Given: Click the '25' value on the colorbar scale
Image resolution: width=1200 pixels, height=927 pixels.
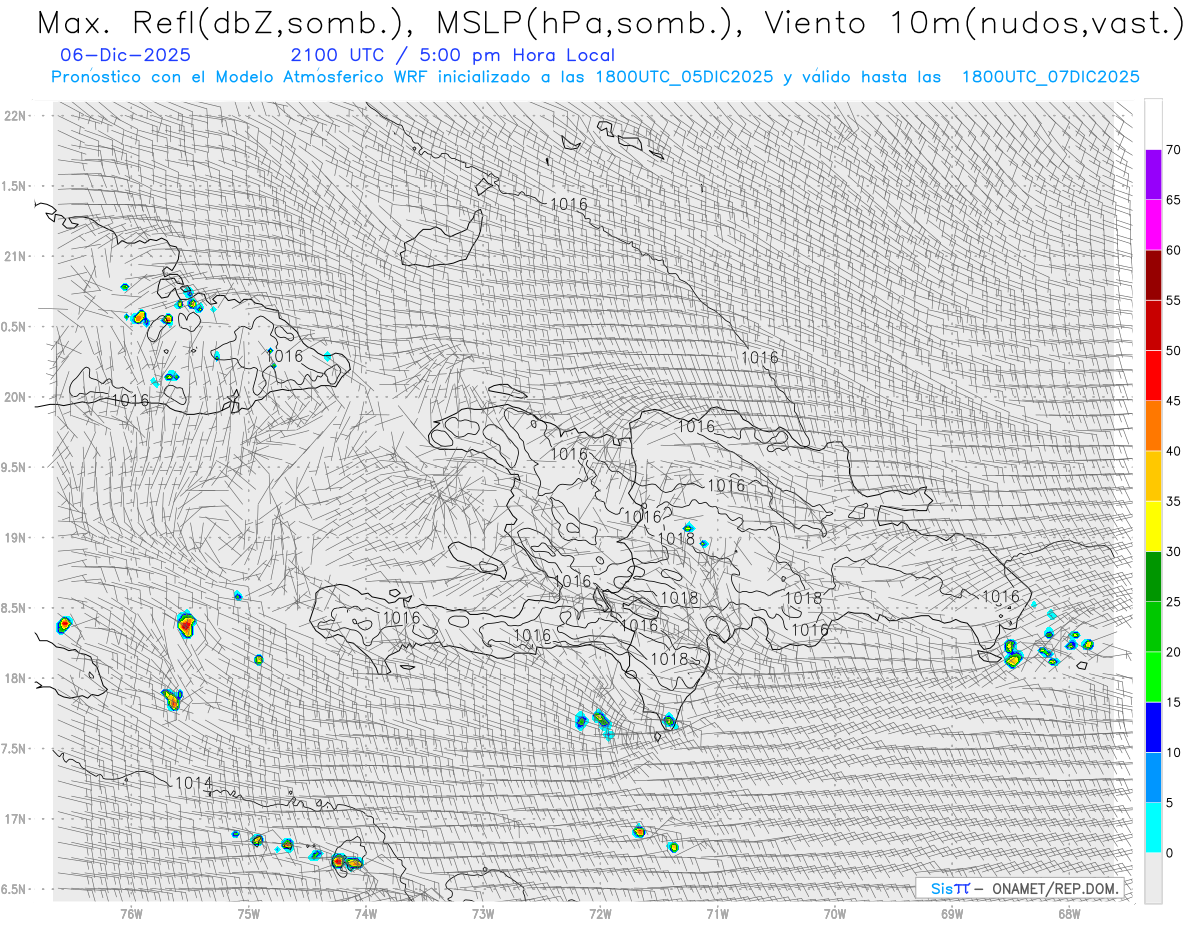Looking at the screenshot, I should (x=1173, y=602).
